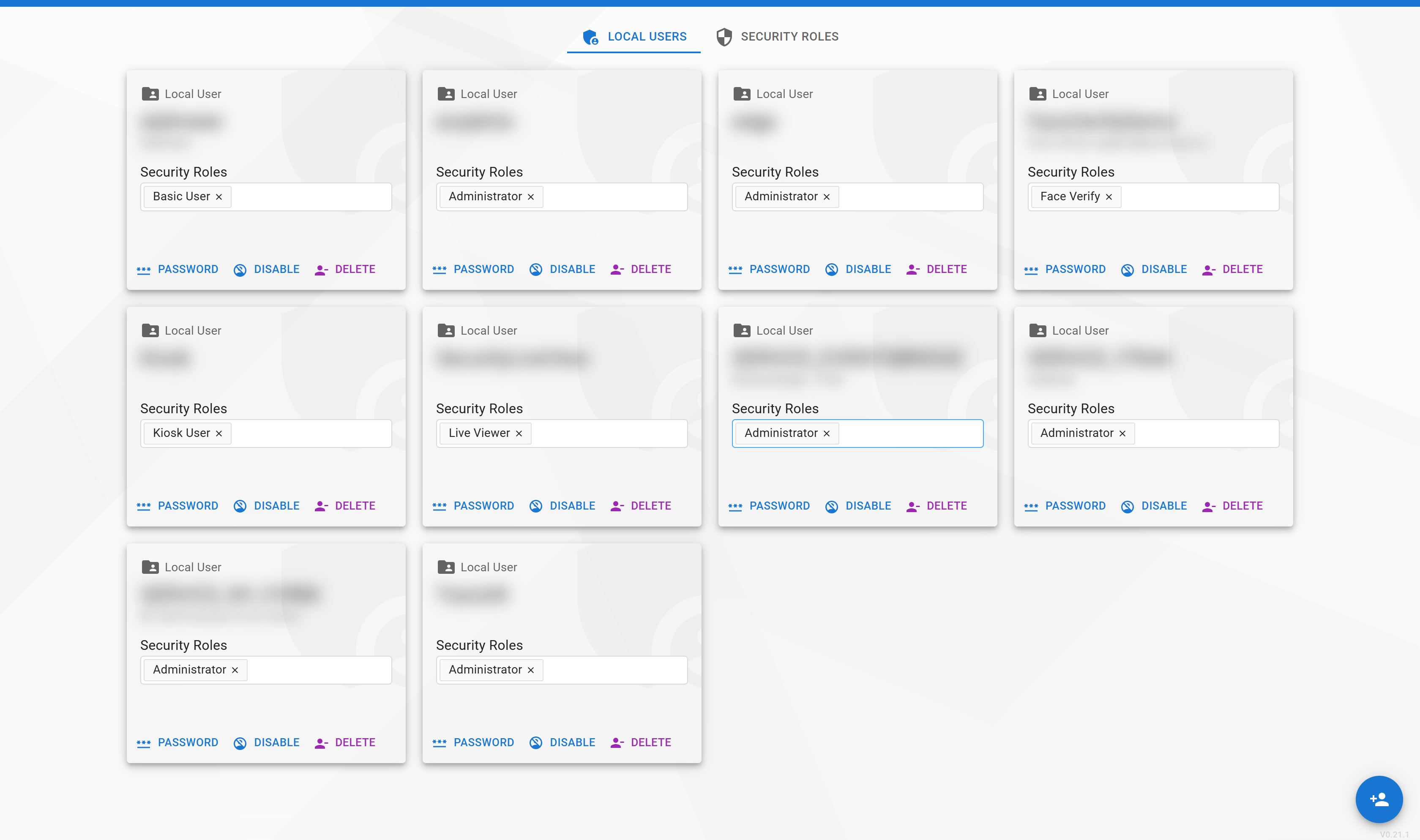The image size is (1420, 840).
Task: Disable the user with Kiosk User role
Action: pyautogui.click(x=267, y=506)
